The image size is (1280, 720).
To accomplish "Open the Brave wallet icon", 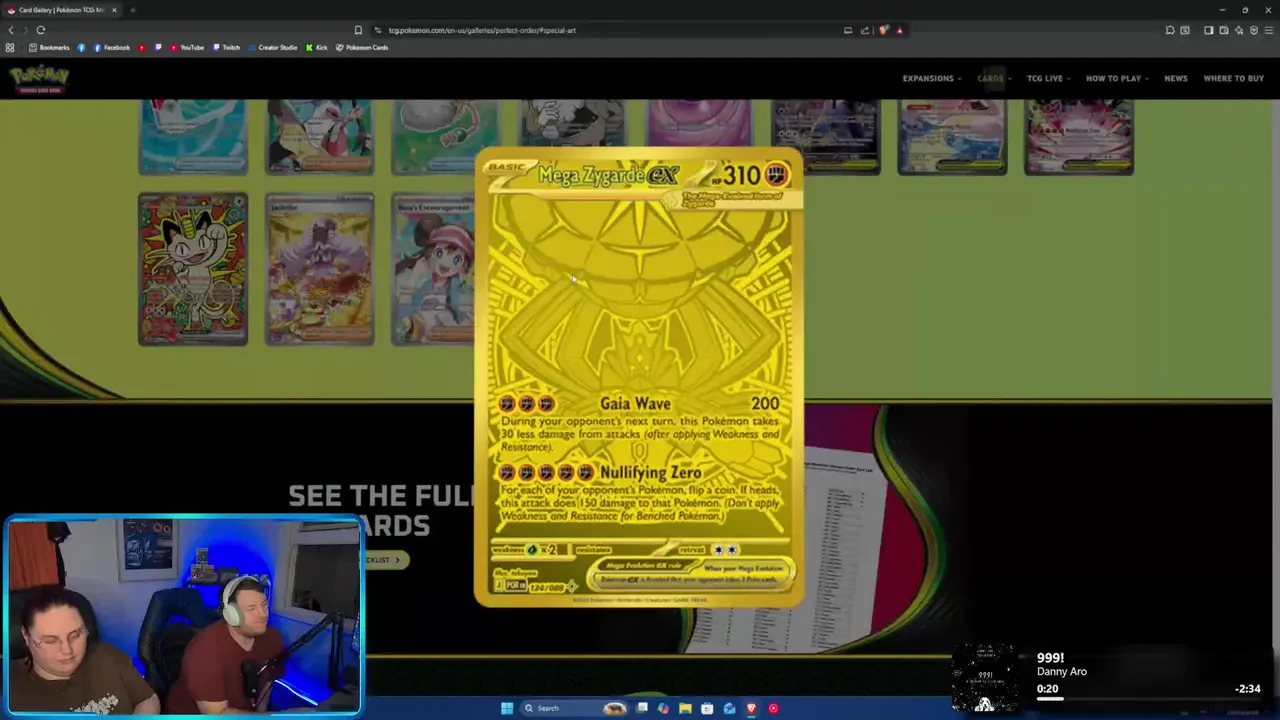I will pos(1223,30).
